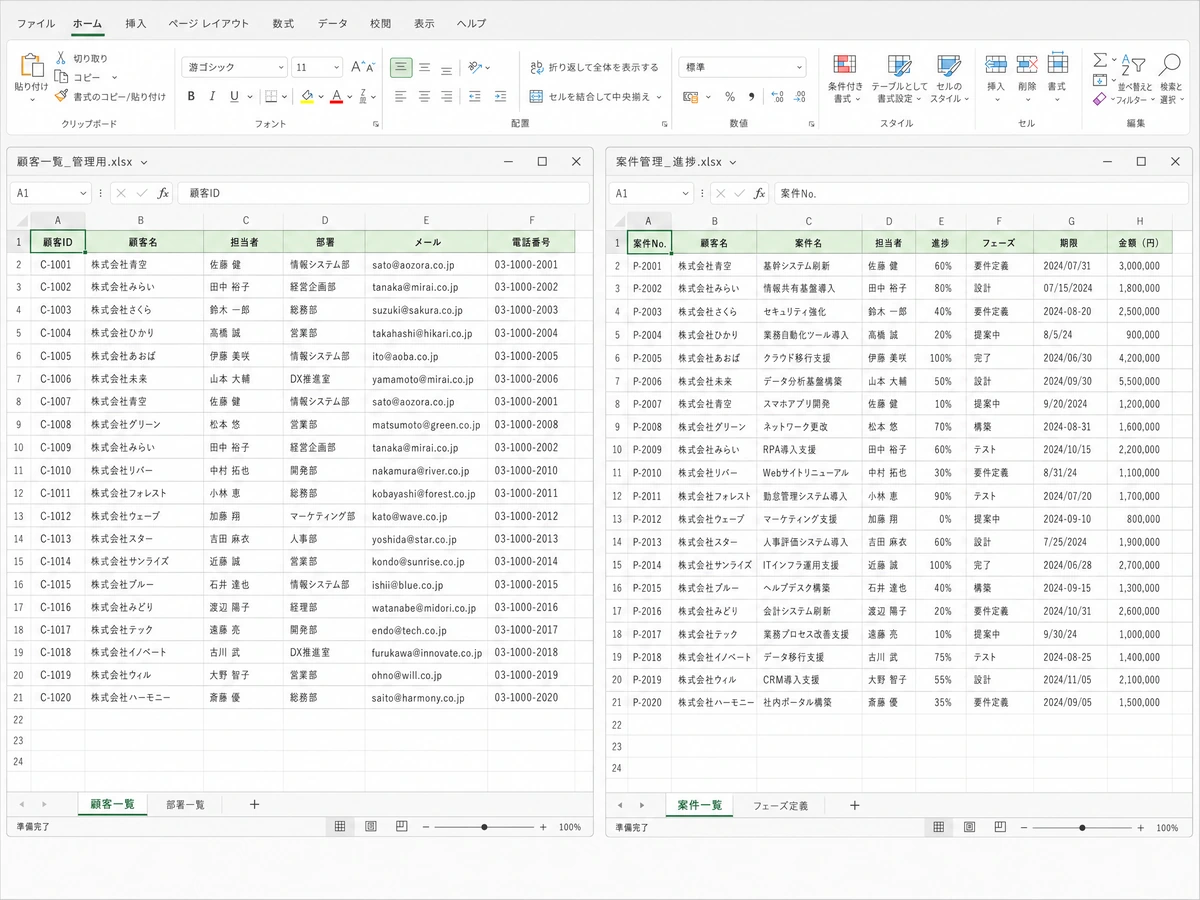1200x900 pixels.
Task: Open the number format dropdown (標準)
Action: point(799,67)
